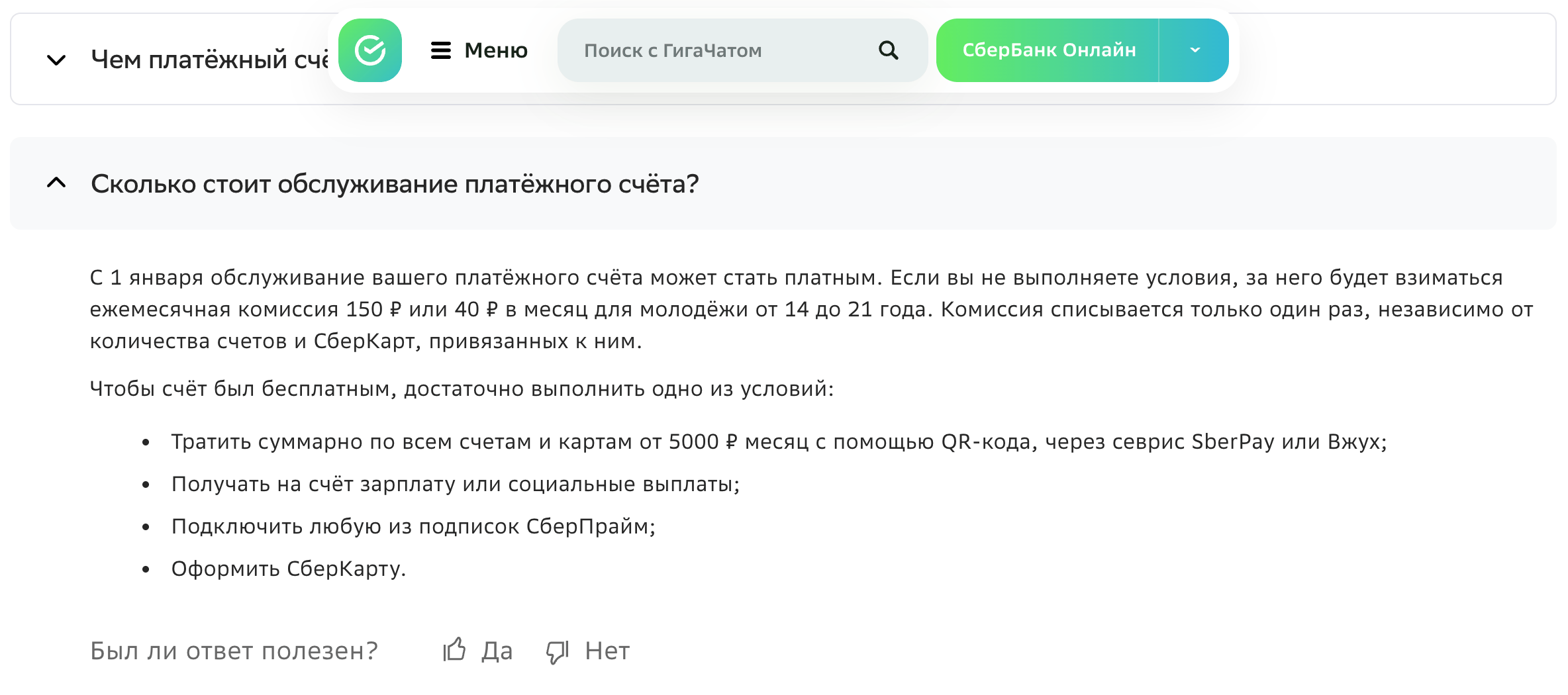This screenshot has height=695, width=1568.
Task: Click the thumbs-up icon next to Да
Action: coord(456,650)
